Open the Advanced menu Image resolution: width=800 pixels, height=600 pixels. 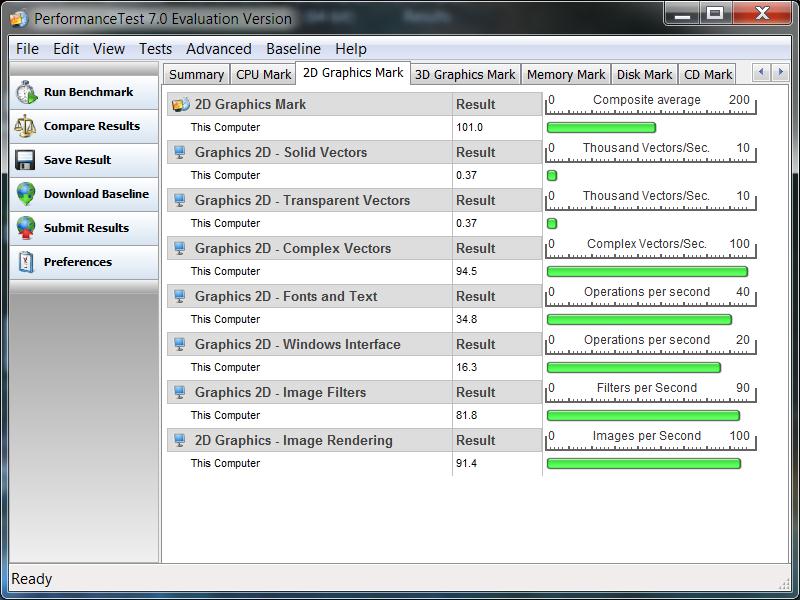(x=218, y=49)
